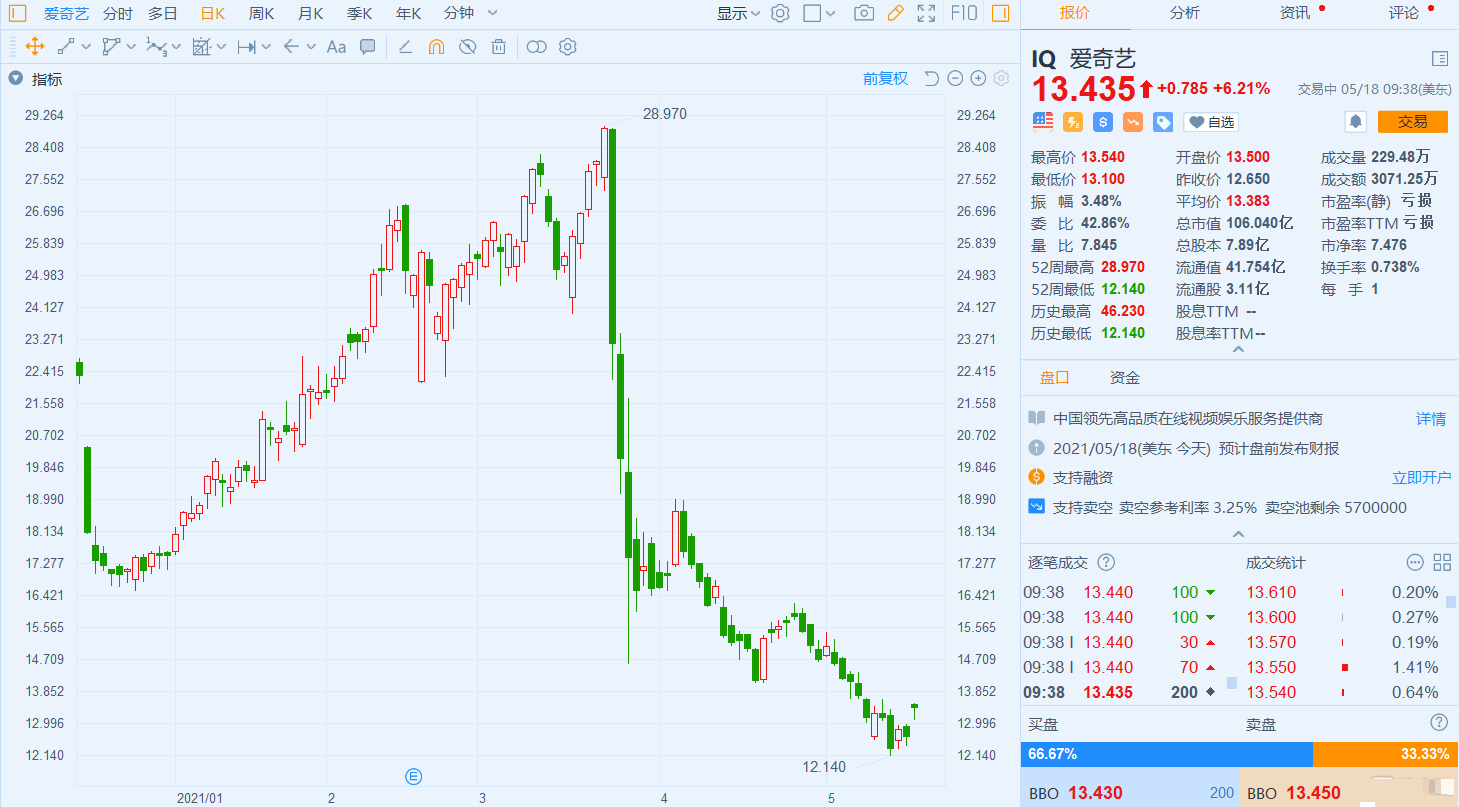Switch to the 资金 capital tab

click(x=1125, y=378)
